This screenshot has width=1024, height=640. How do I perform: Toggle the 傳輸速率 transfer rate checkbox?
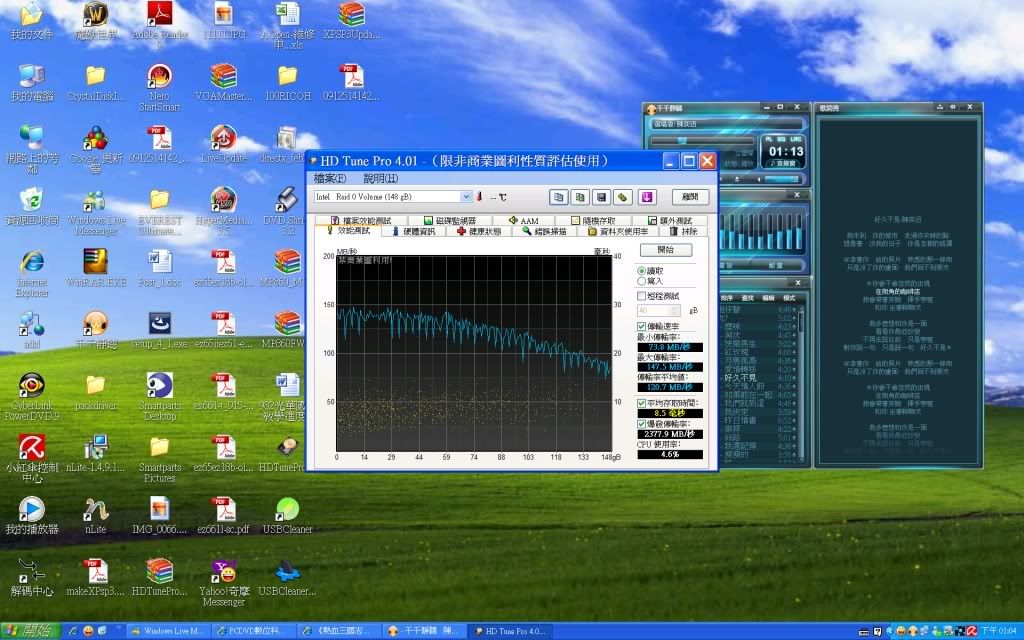click(x=641, y=327)
